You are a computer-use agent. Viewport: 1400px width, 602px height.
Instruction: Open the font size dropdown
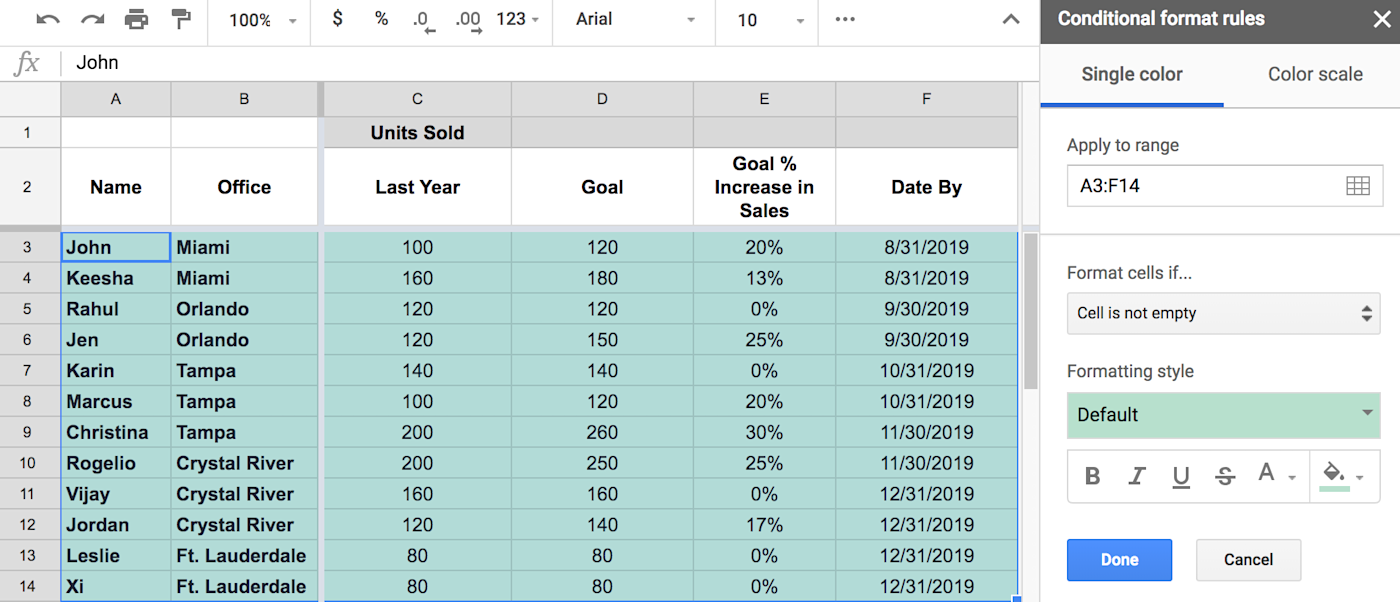click(x=766, y=19)
